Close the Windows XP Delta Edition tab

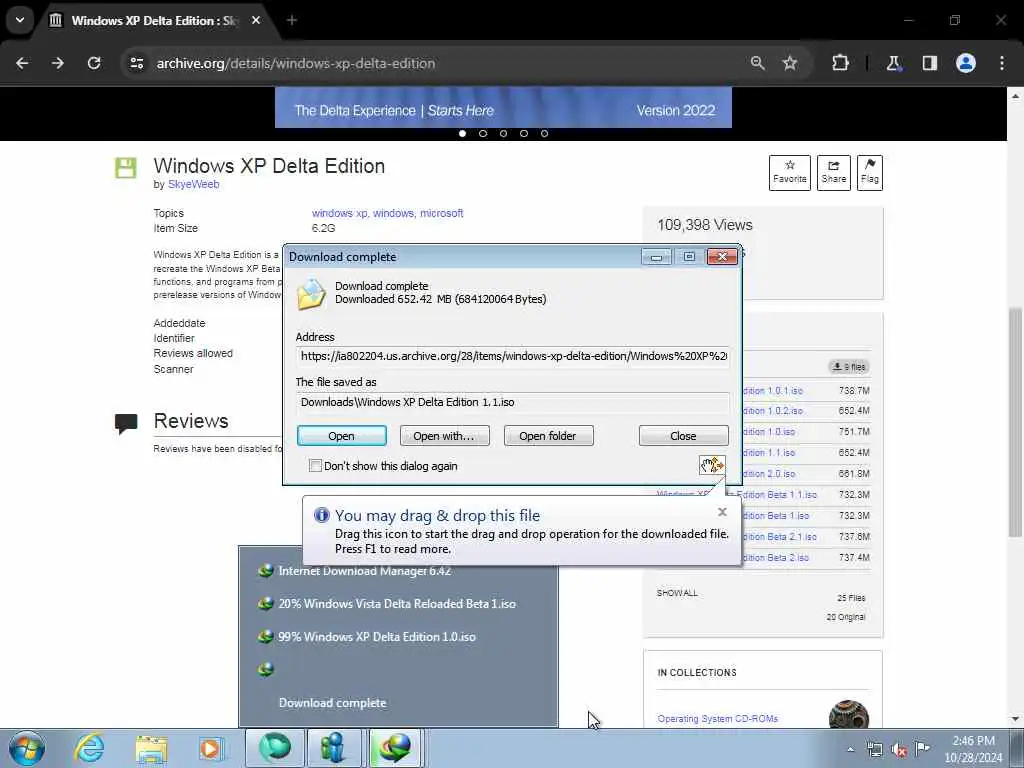[x=256, y=20]
